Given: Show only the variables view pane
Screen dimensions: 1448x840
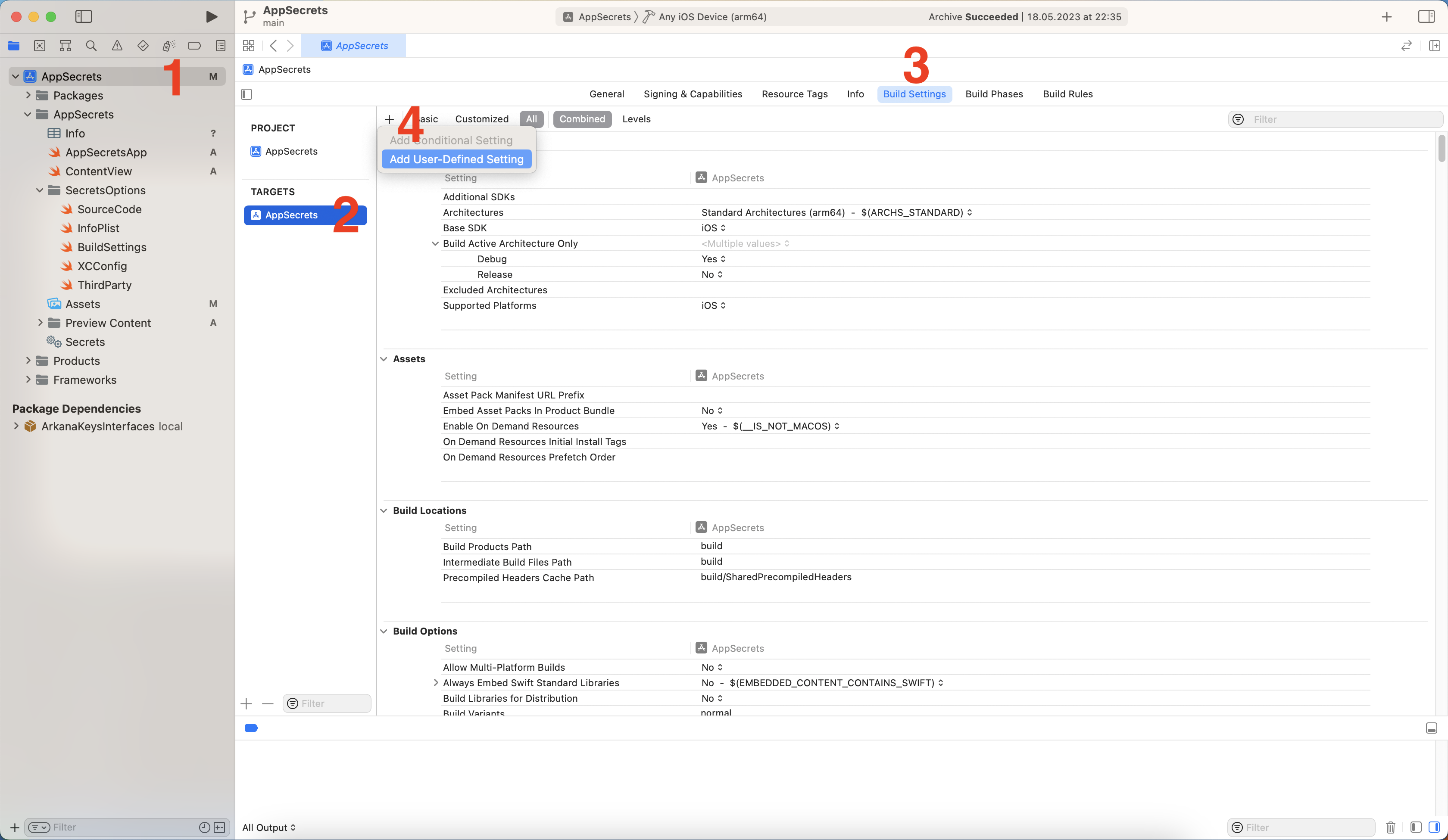Looking at the screenshot, I should tap(1416, 827).
